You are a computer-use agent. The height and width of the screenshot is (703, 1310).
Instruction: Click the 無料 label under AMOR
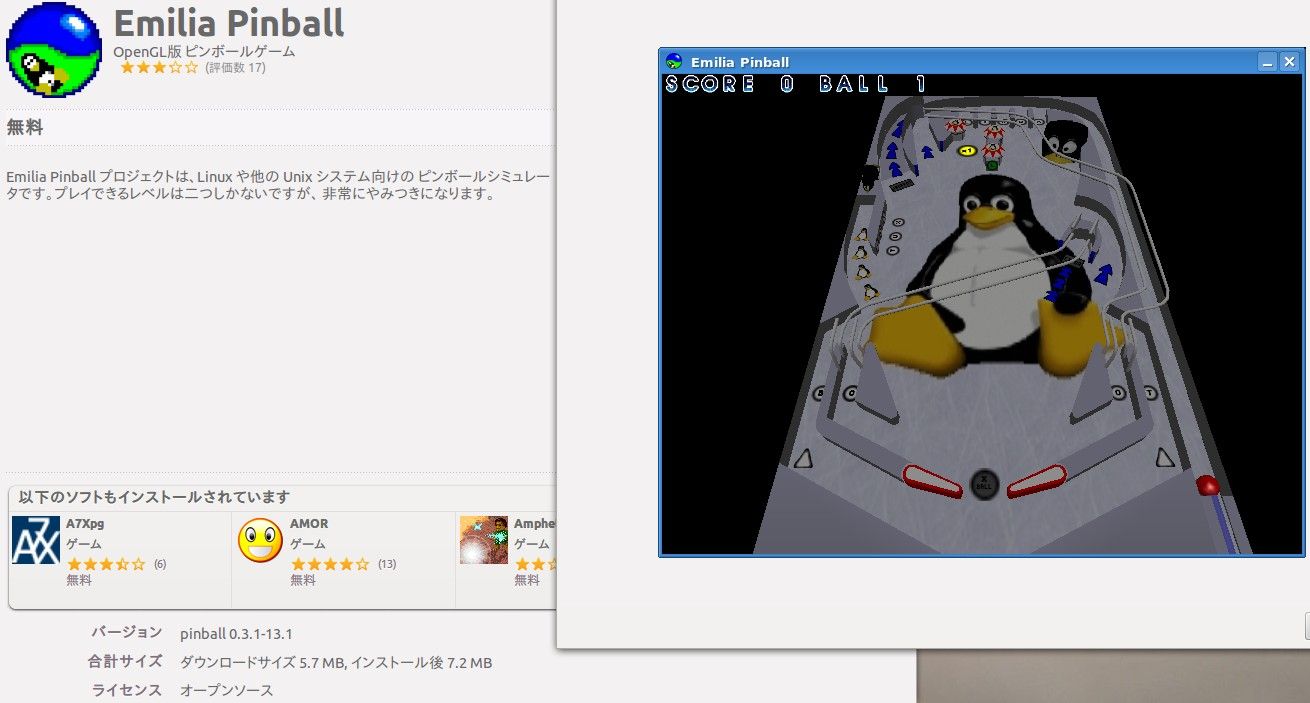coord(302,580)
